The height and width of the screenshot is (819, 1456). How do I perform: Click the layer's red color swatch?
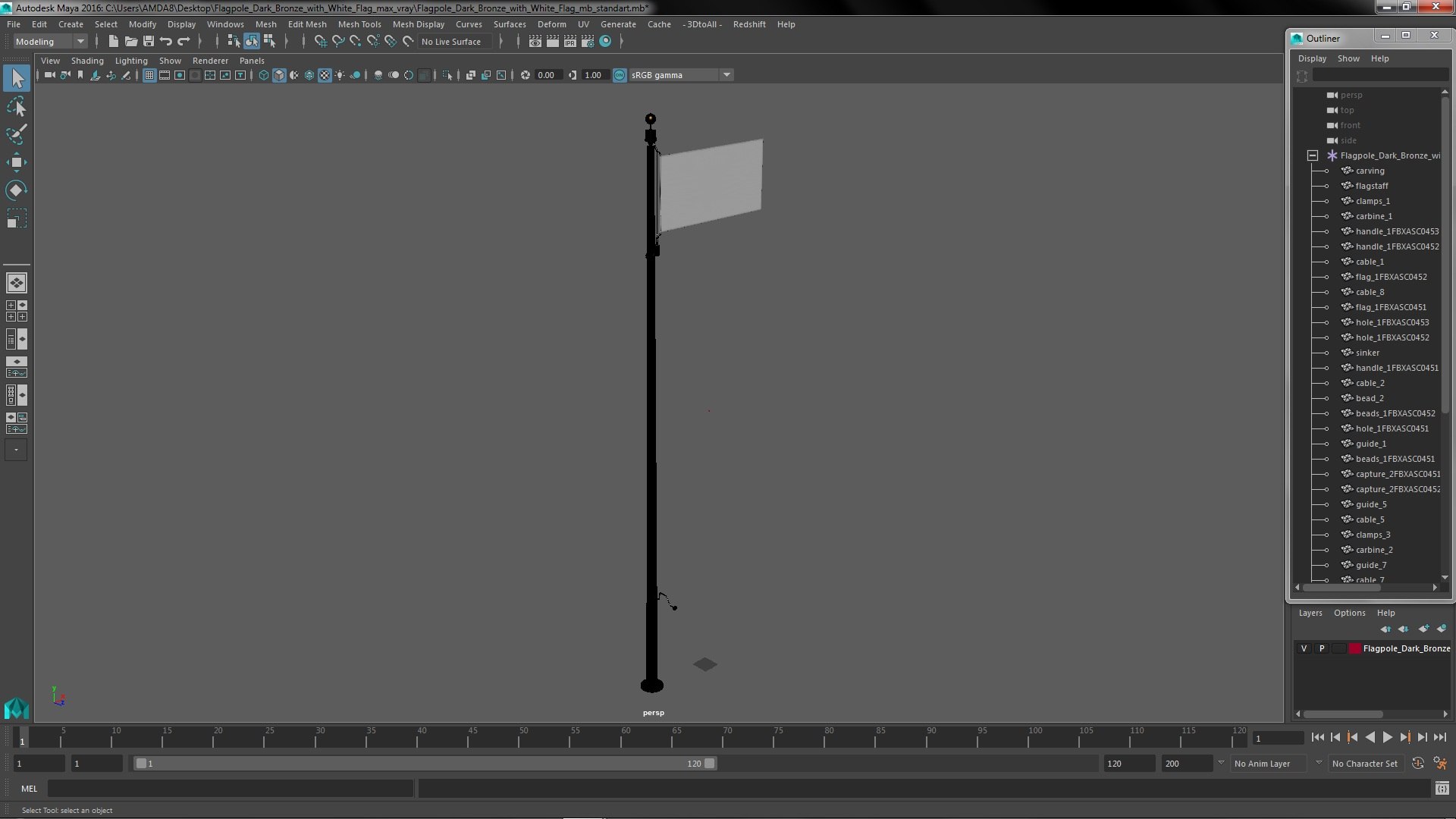1354,648
